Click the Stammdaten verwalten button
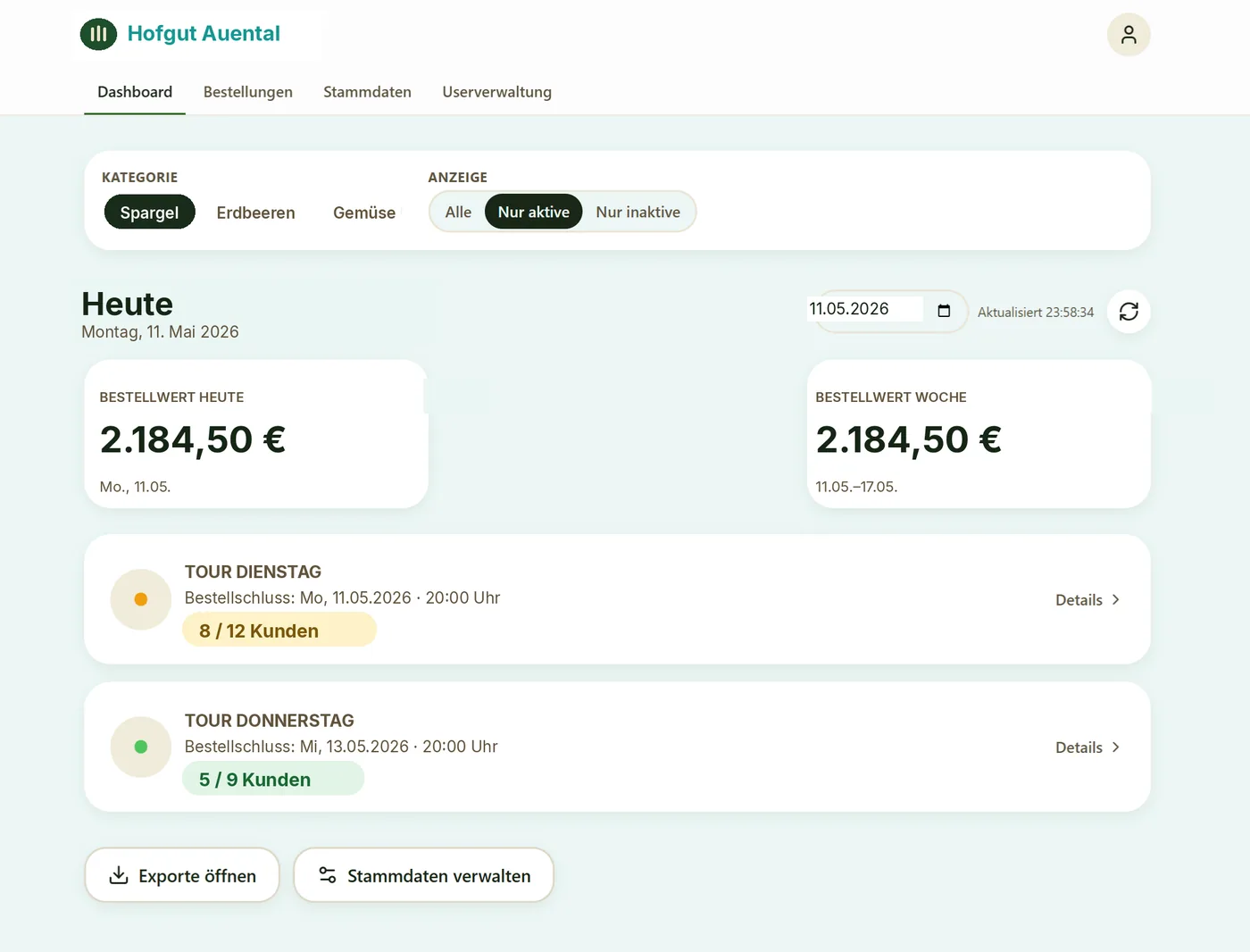Screen dimensions: 1250x952 tap(424, 875)
